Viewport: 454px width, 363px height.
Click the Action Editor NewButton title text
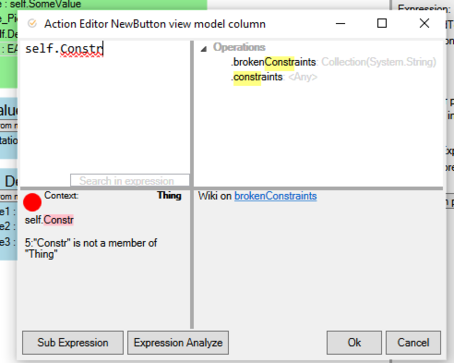(x=155, y=24)
